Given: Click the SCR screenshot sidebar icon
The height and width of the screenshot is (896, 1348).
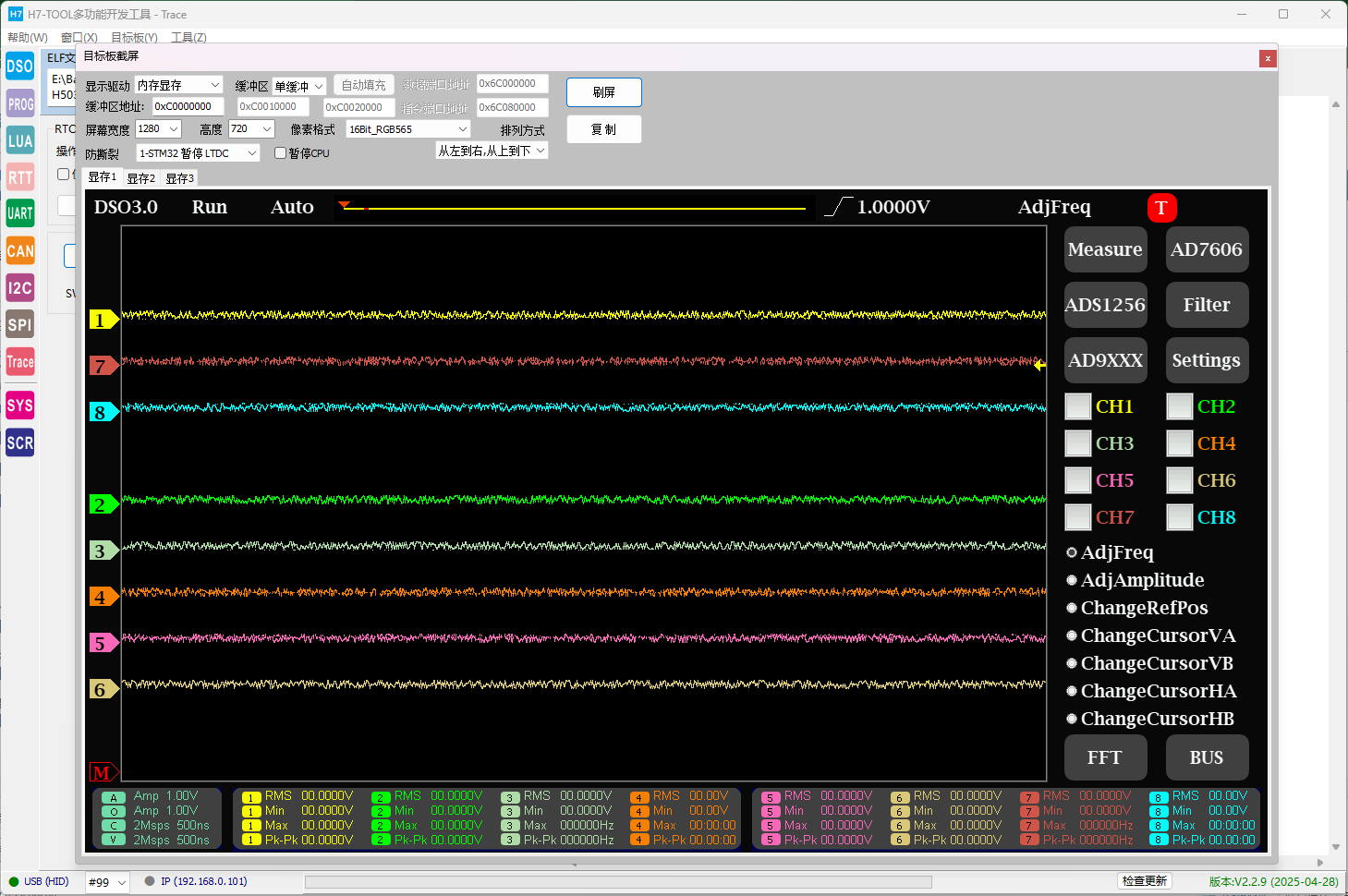Looking at the screenshot, I should tap(19, 442).
